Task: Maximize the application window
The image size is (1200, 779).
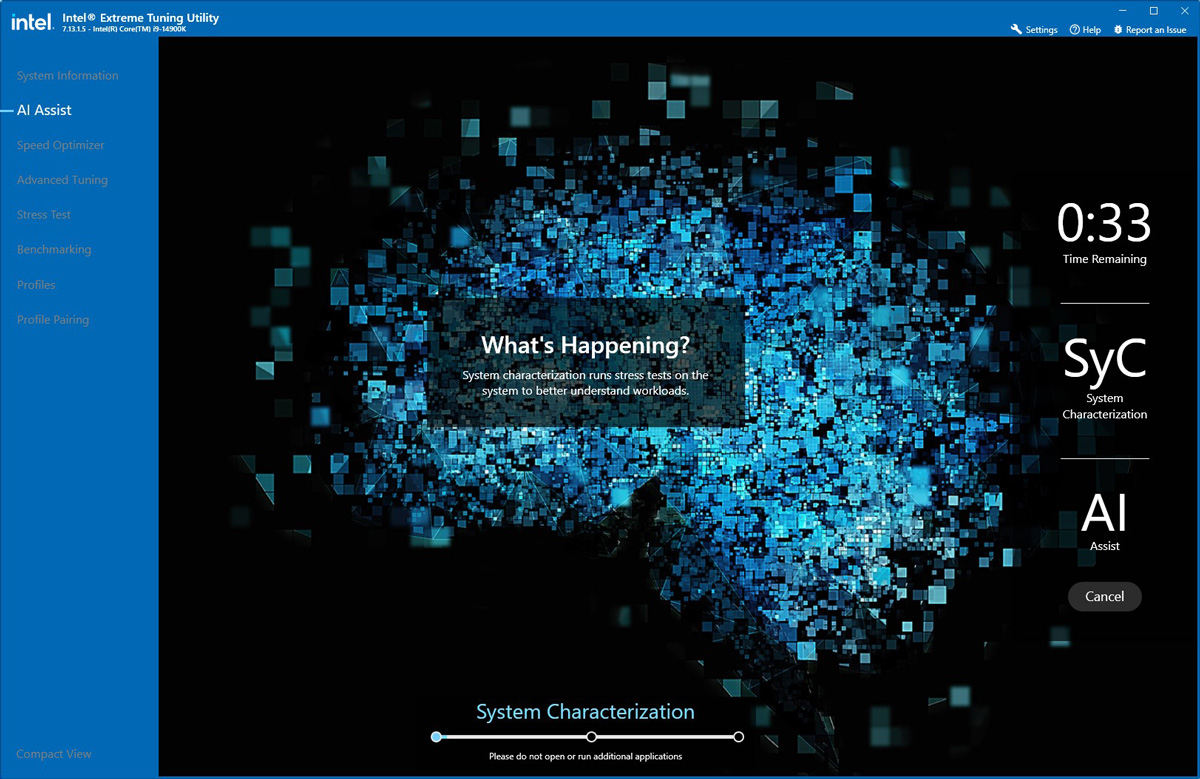Action: tap(1153, 11)
